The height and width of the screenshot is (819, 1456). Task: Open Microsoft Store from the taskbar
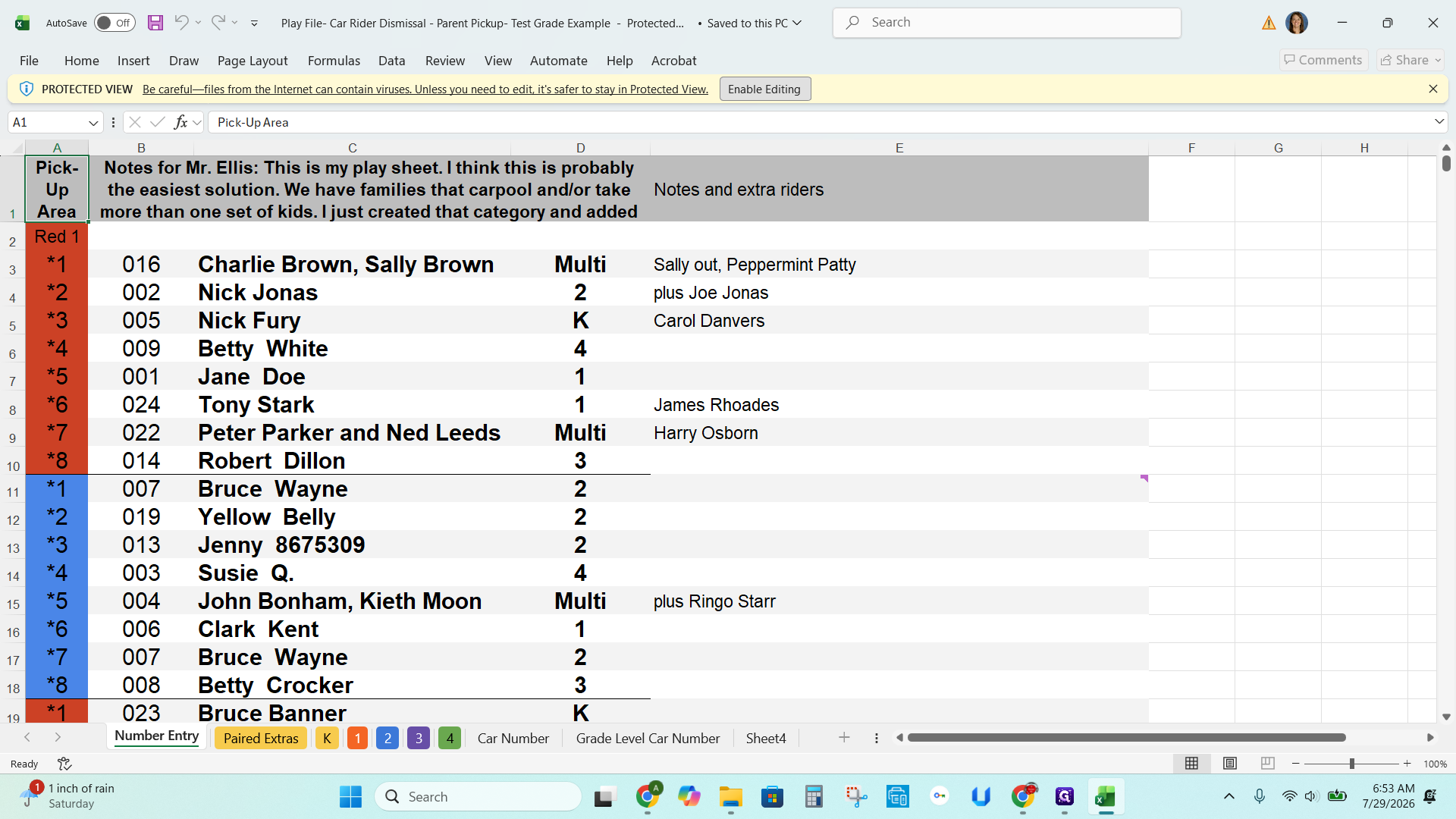(x=772, y=797)
